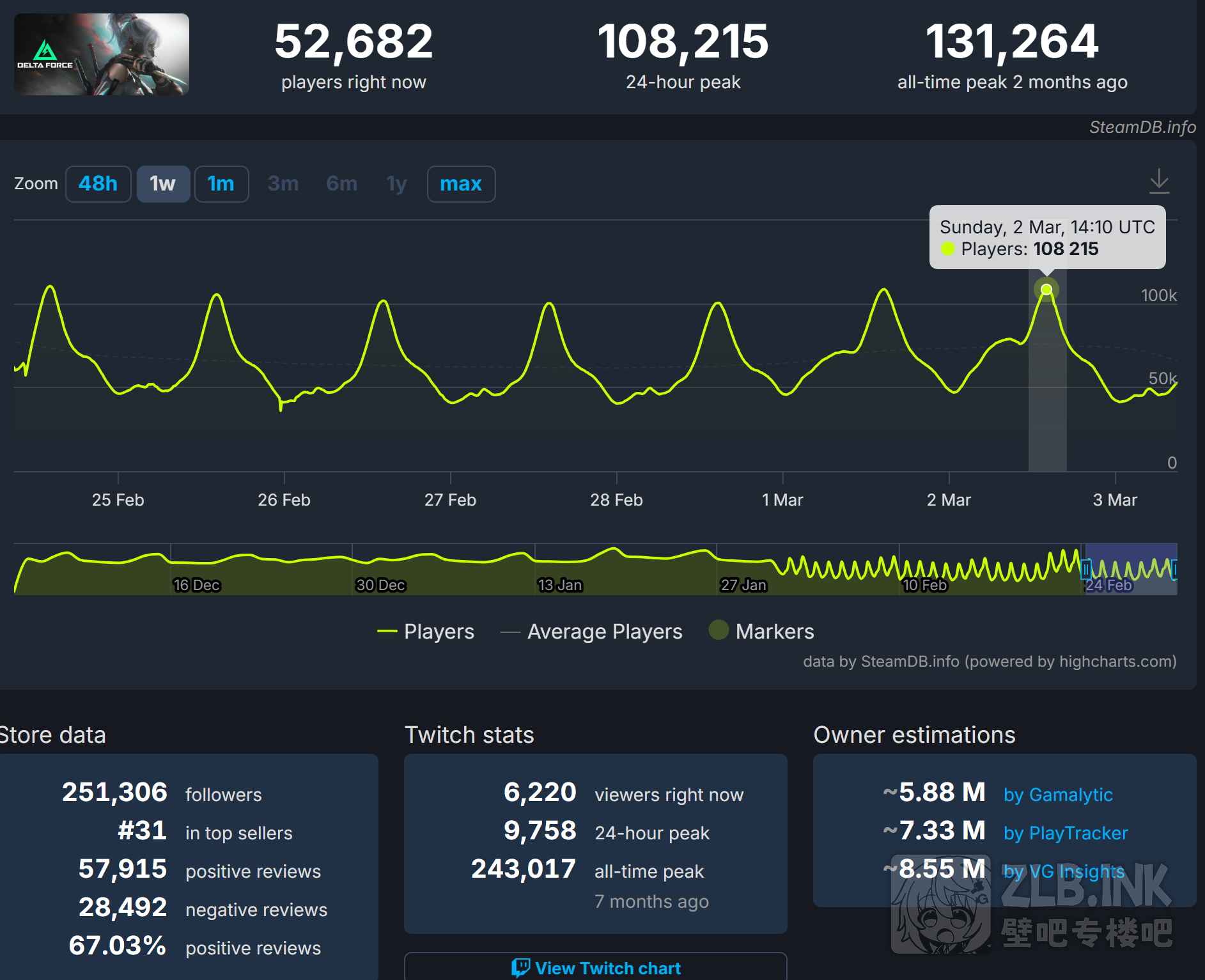Grab the right navigator range handle
This screenshot has width=1205, height=980.
(1175, 569)
